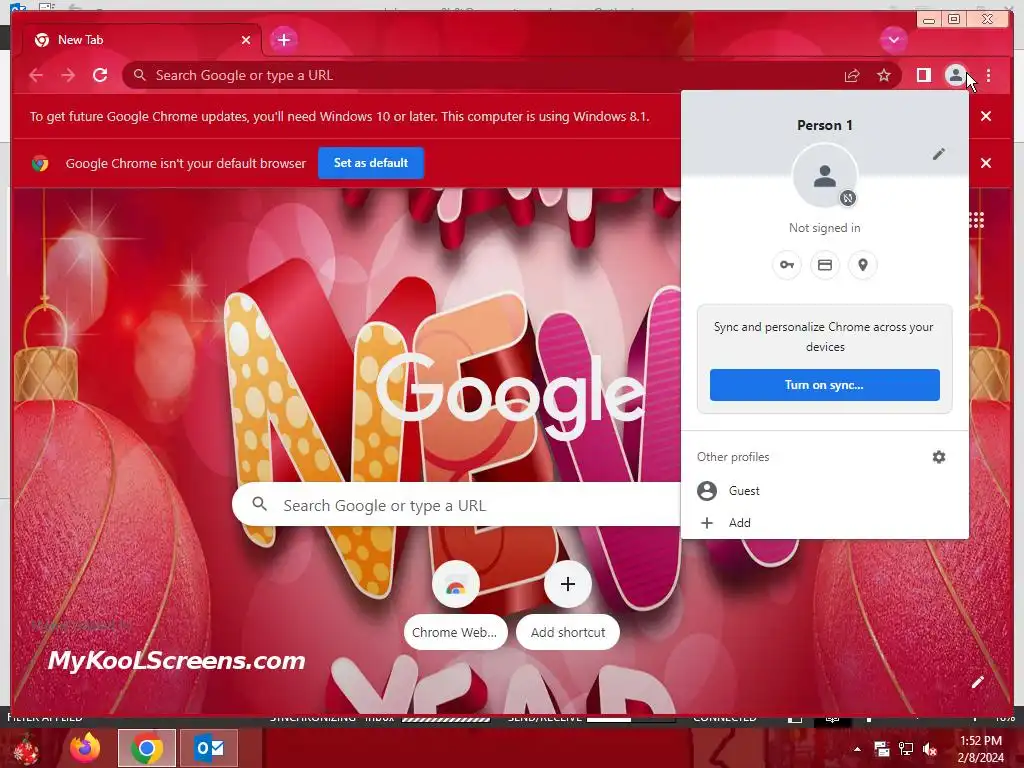Reload the current page
The image size is (1024, 768).
pyautogui.click(x=100, y=75)
